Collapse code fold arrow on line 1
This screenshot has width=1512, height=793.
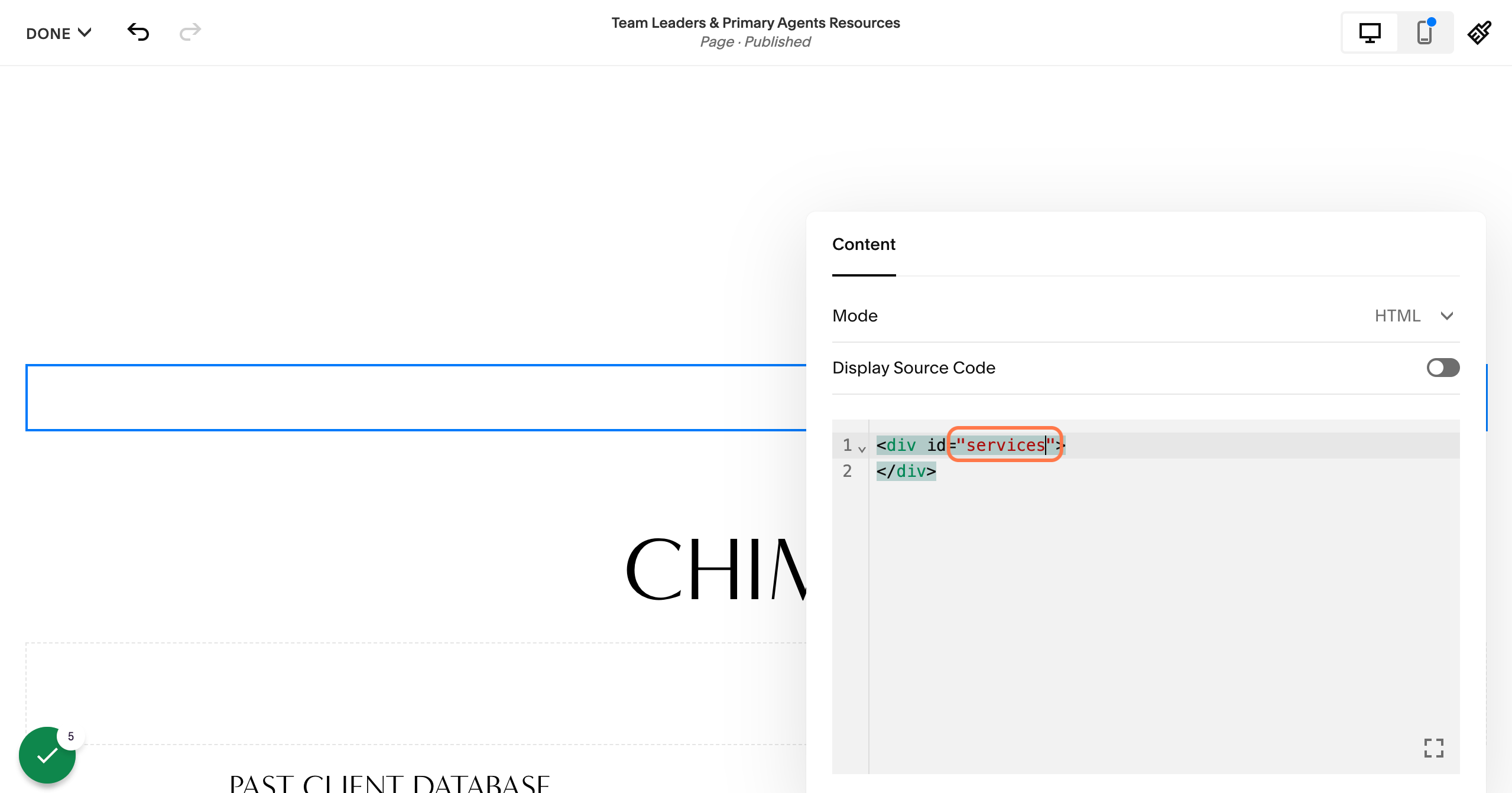(862, 449)
